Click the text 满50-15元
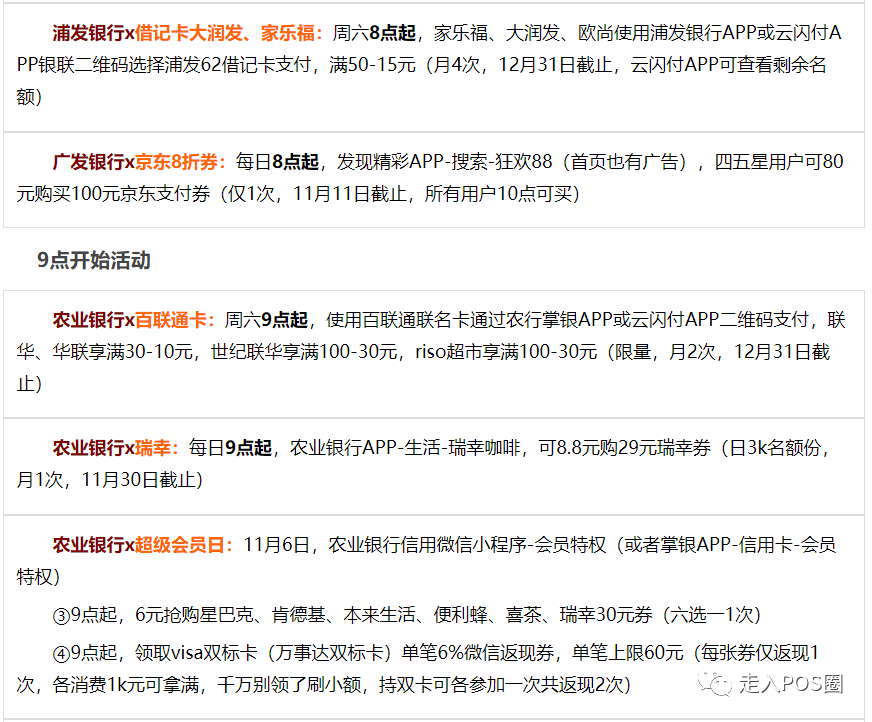This screenshot has height=722, width=872. point(372,65)
